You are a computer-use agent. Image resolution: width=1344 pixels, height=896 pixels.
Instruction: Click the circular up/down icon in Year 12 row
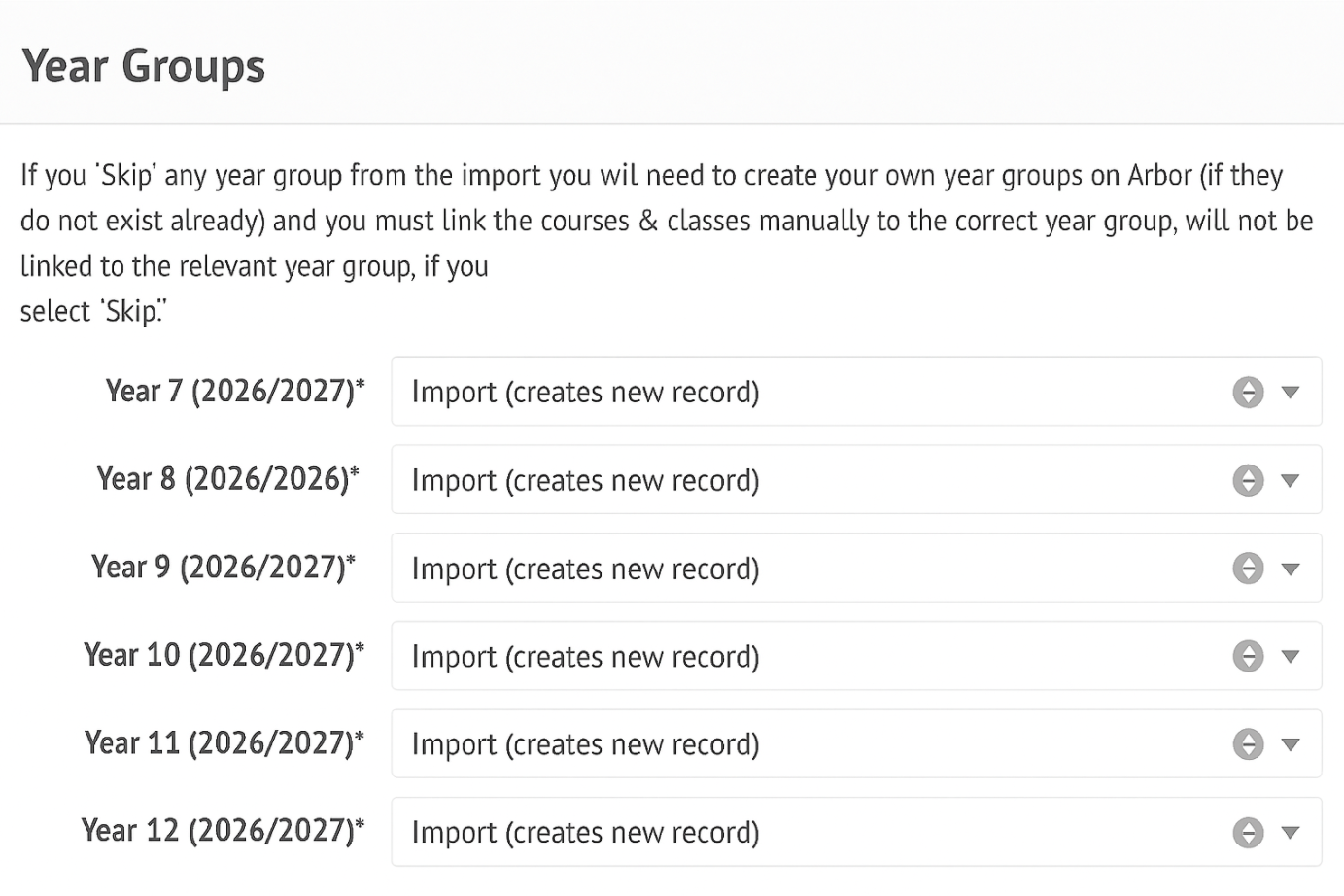coord(1248,833)
